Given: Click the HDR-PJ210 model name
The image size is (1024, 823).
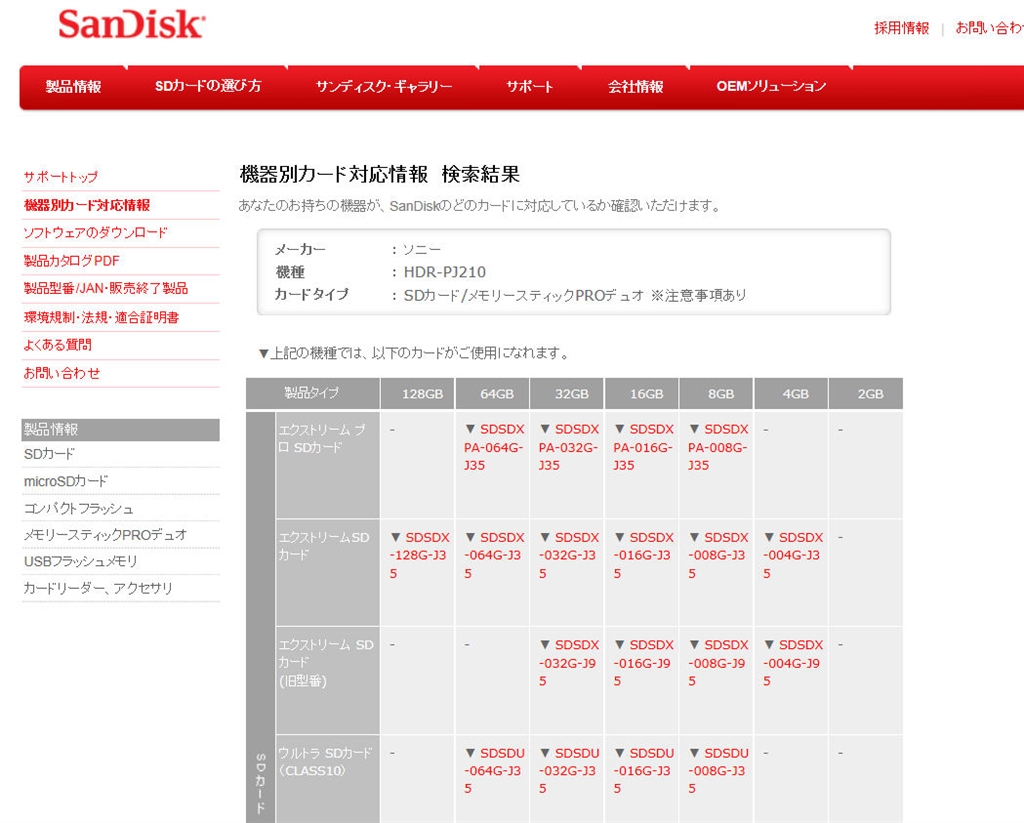Looking at the screenshot, I should (x=445, y=272).
